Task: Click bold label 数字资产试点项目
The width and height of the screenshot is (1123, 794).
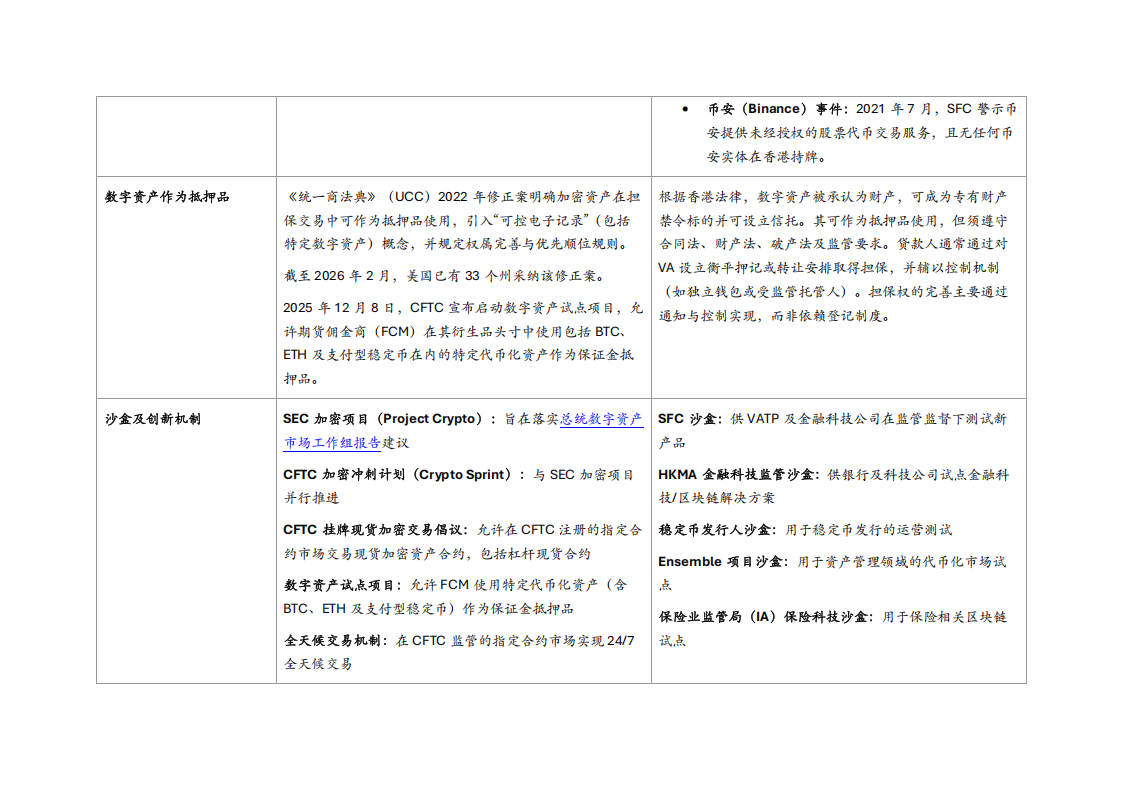Action: point(339,585)
